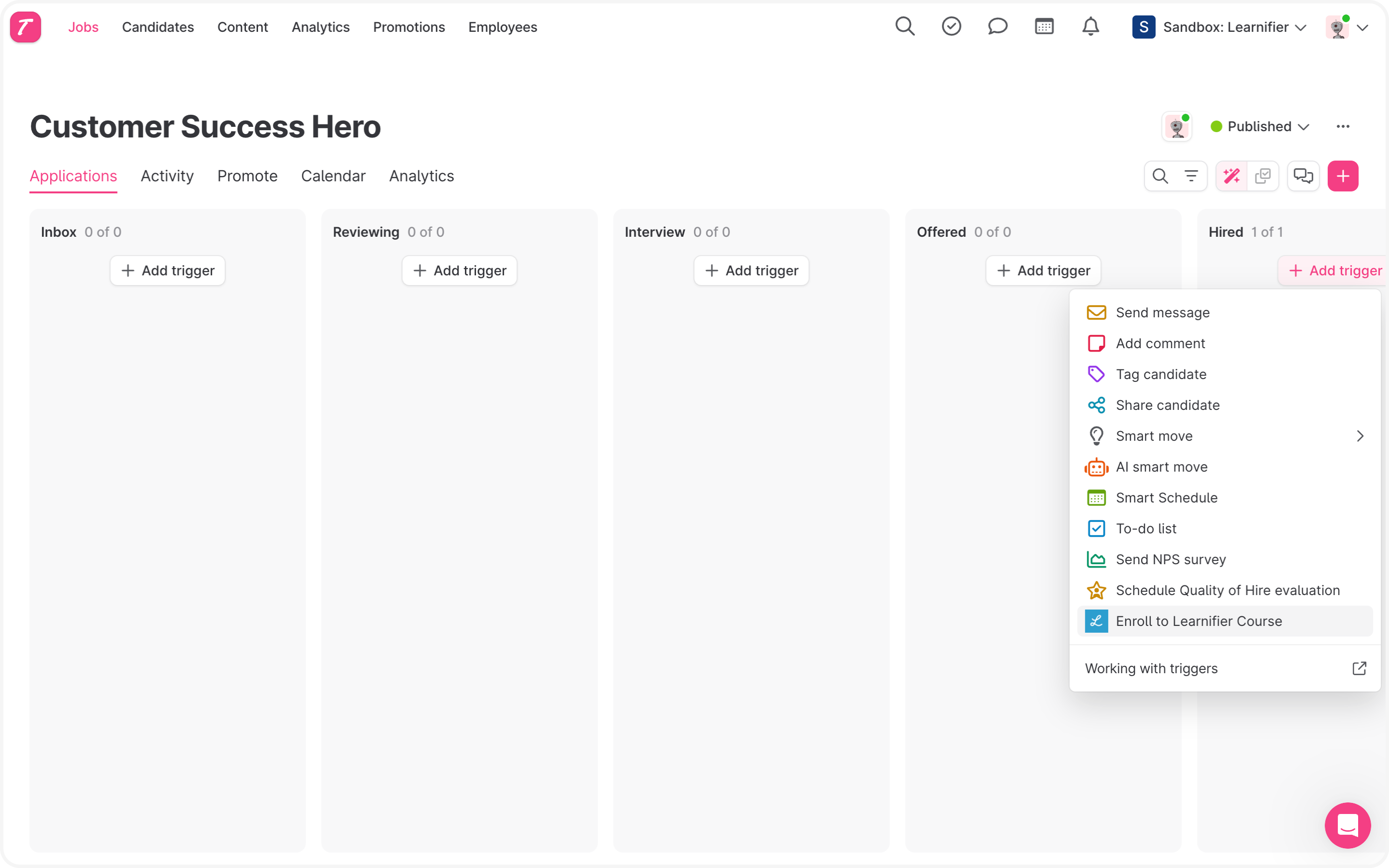Go to Candidates in main navigation
The width and height of the screenshot is (1389, 868).
point(158,27)
